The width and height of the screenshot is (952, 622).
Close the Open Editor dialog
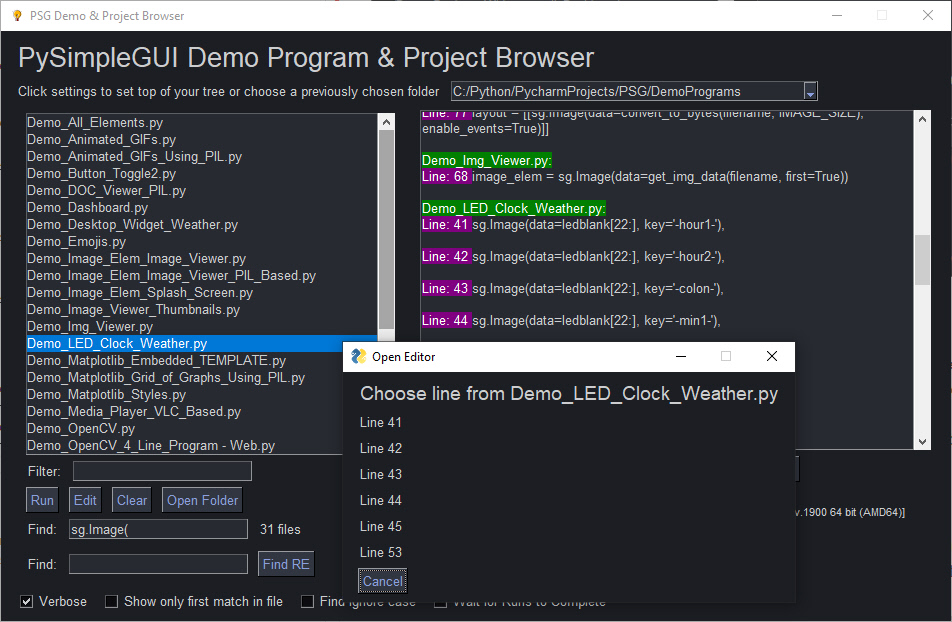tap(771, 357)
